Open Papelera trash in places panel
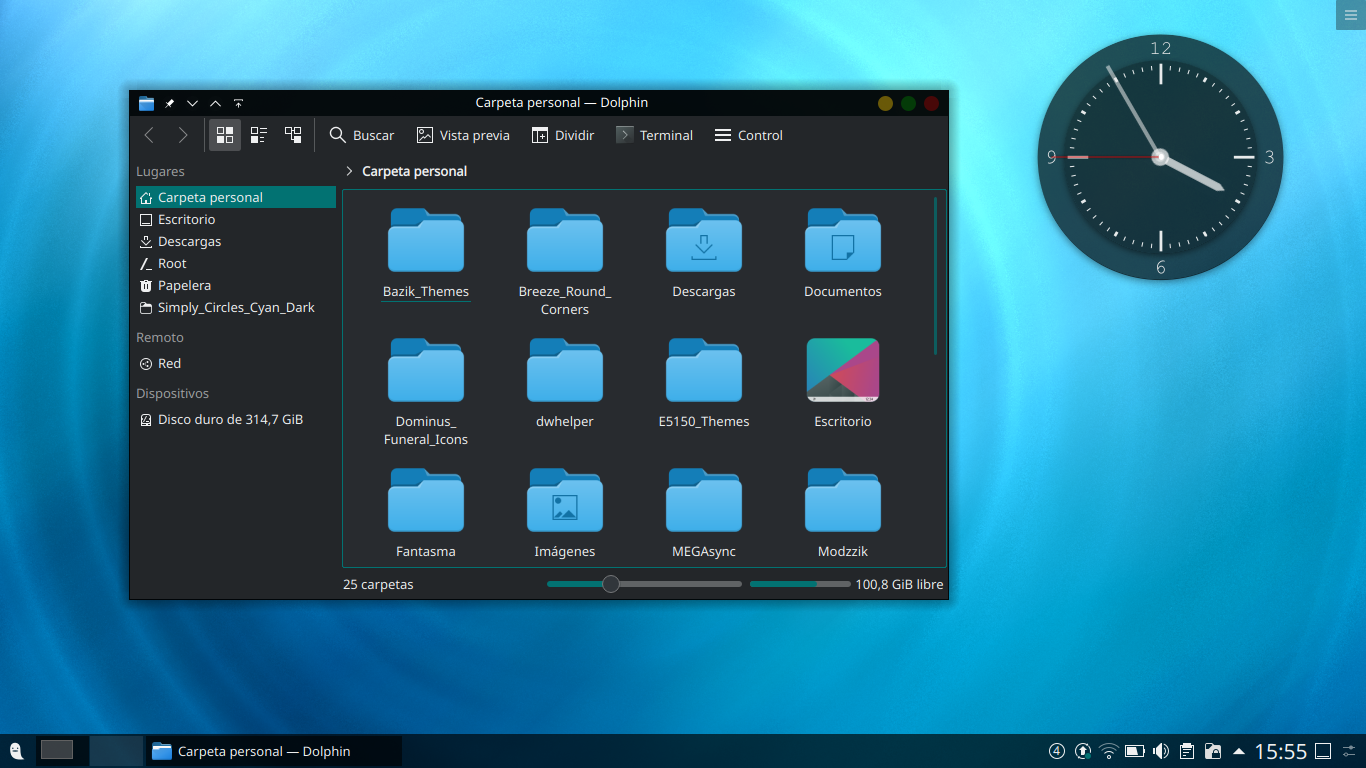This screenshot has width=1366, height=768. tap(236, 285)
